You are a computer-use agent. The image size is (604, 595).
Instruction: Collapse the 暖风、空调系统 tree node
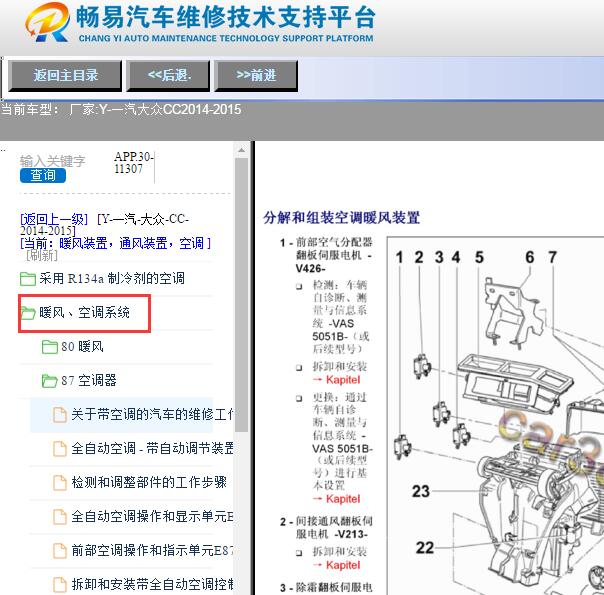tap(84, 313)
